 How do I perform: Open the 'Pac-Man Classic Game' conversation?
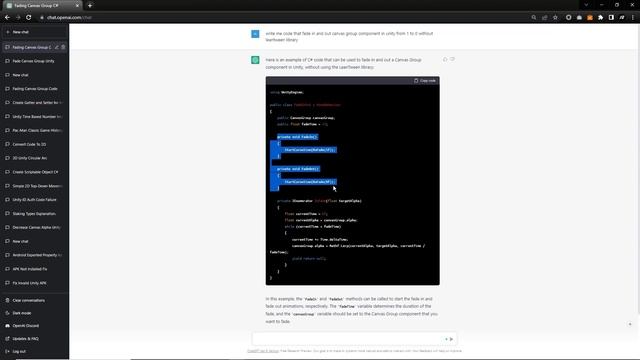pyautogui.click(x=34, y=130)
